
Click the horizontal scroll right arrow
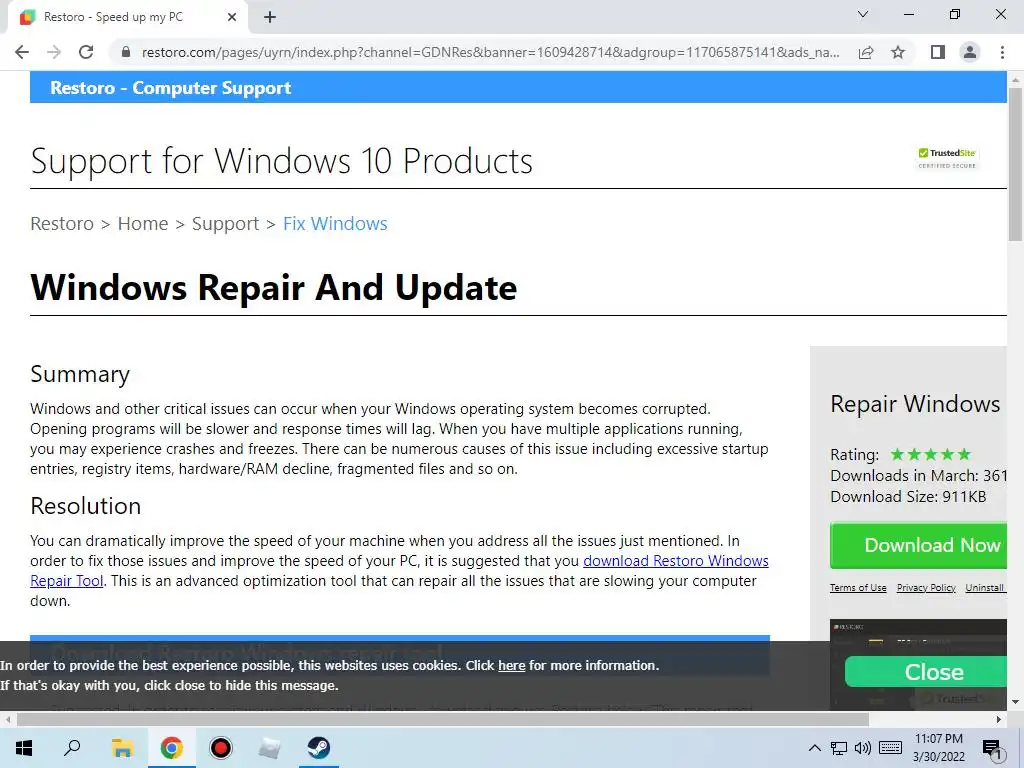tap(999, 720)
